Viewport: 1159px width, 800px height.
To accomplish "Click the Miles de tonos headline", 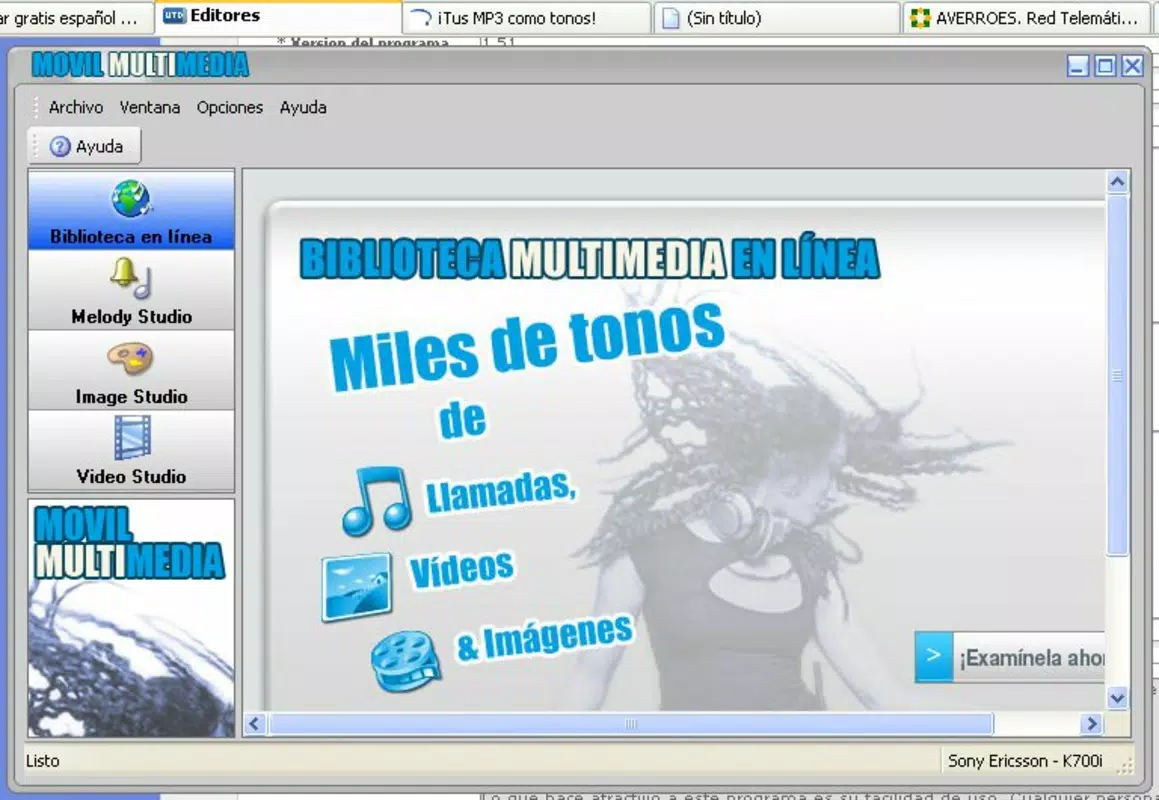I will point(527,346).
